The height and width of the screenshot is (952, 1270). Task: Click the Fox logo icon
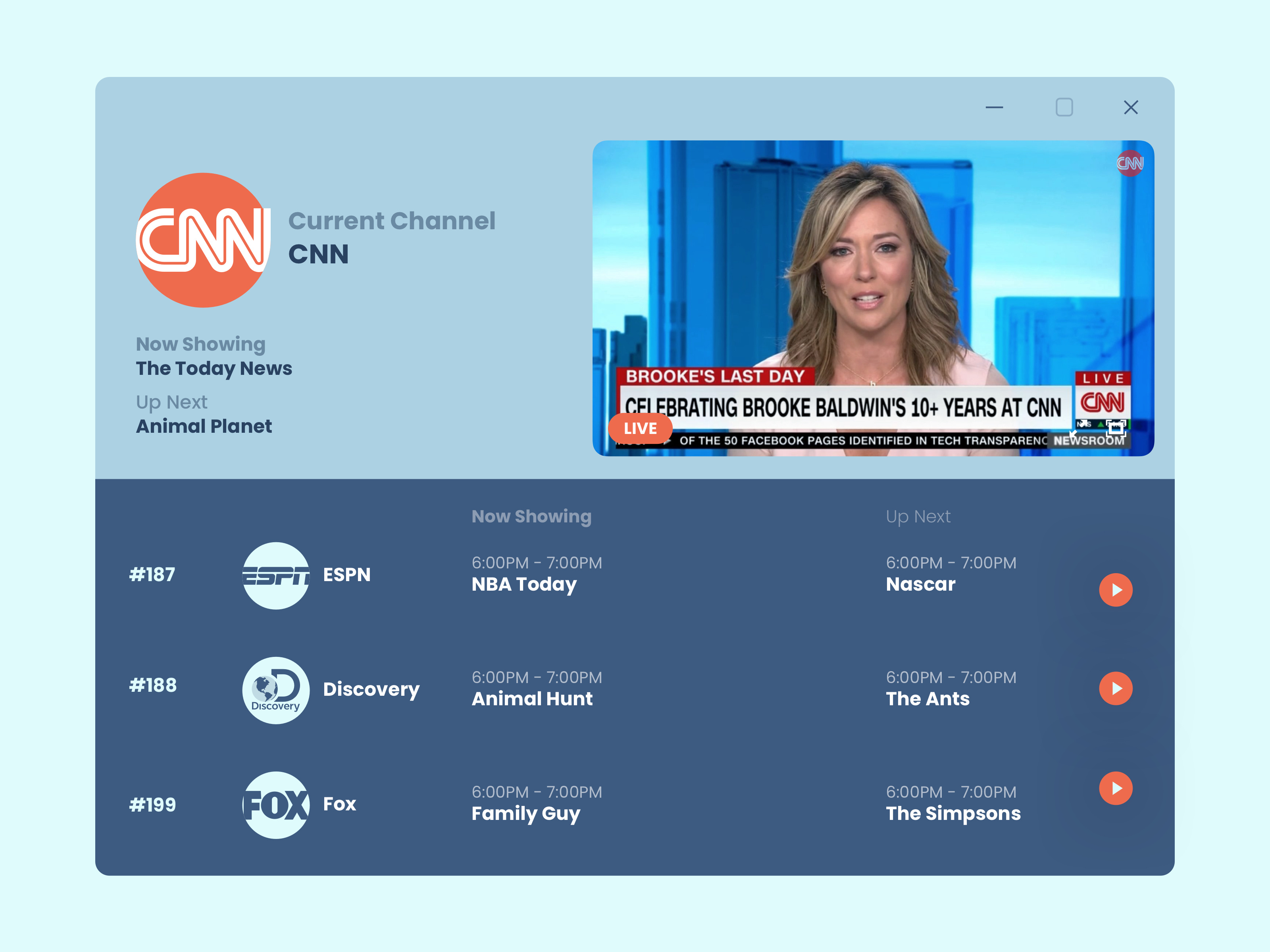point(276,804)
